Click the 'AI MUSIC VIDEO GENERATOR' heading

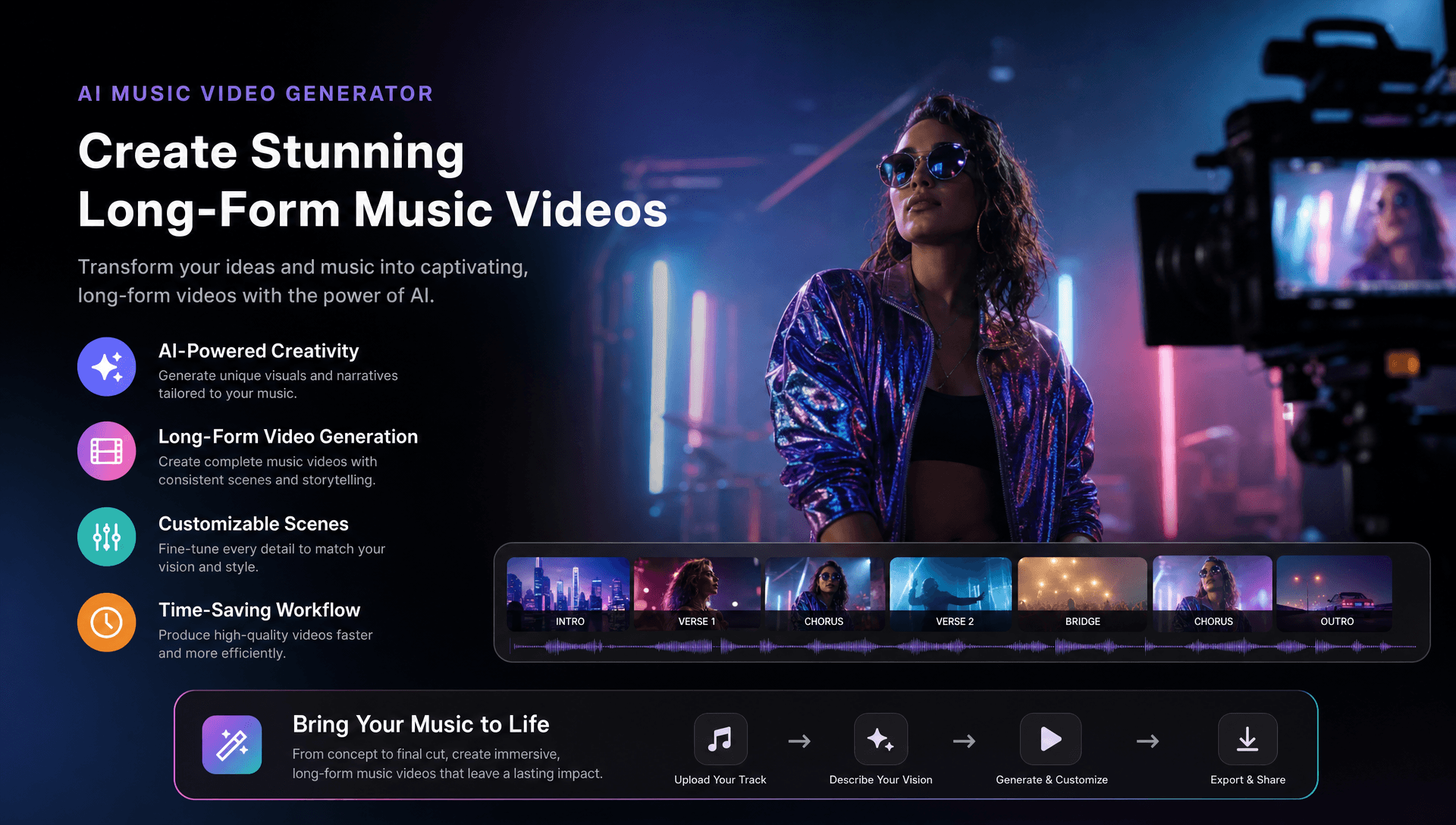click(256, 93)
